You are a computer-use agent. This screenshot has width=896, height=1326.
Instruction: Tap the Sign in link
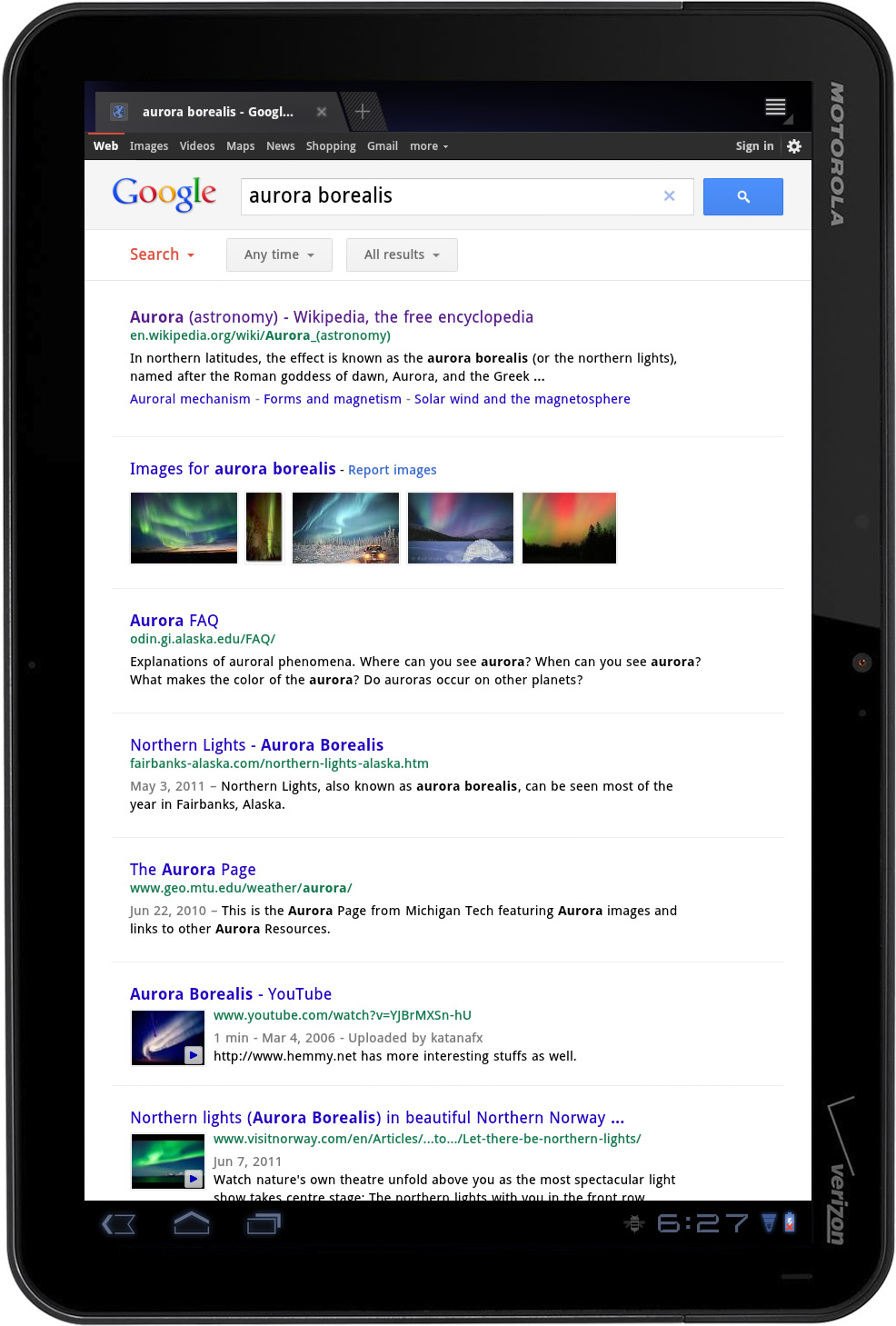tap(753, 145)
